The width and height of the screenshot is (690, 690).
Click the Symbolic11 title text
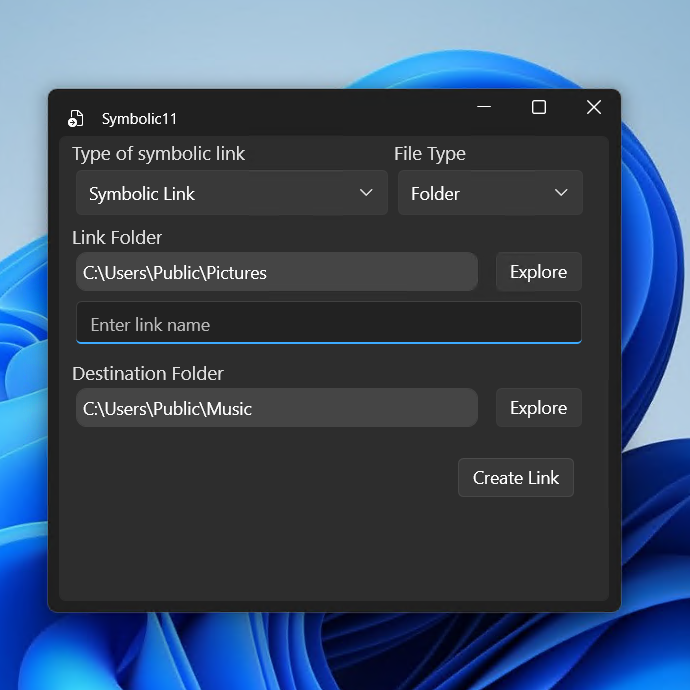(x=139, y=119)
